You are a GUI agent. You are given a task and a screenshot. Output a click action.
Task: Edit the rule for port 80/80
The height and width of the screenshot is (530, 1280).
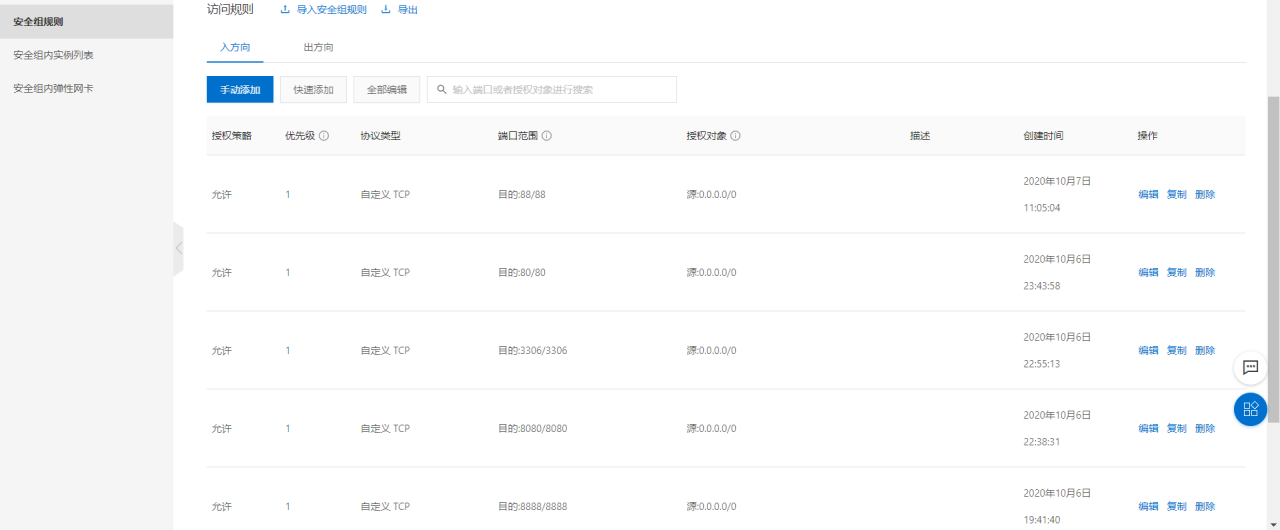point(1148,273)
